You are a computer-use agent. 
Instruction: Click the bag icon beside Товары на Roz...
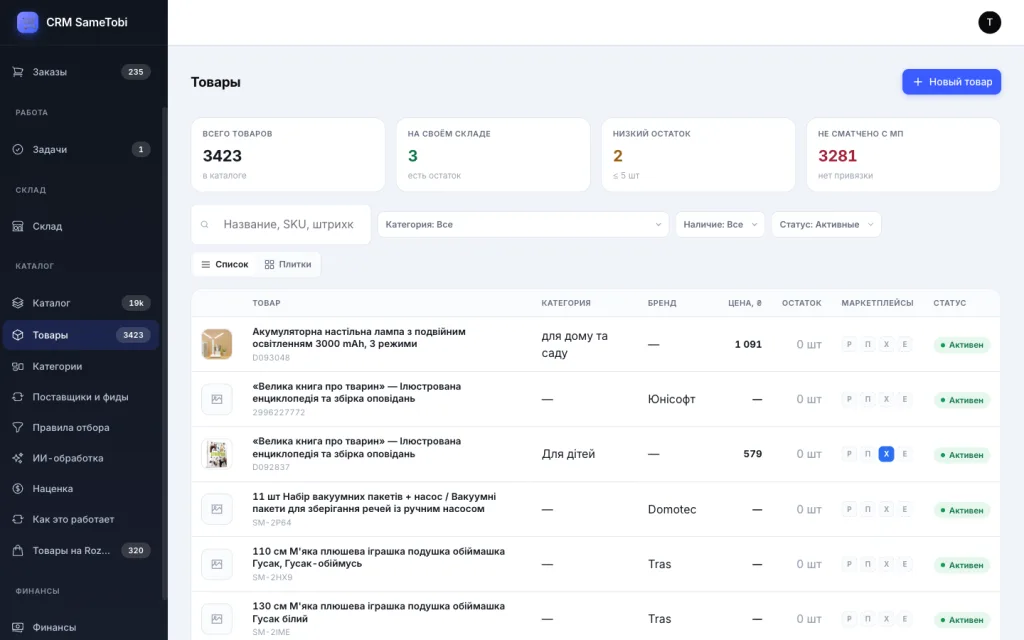pos(18,551)
